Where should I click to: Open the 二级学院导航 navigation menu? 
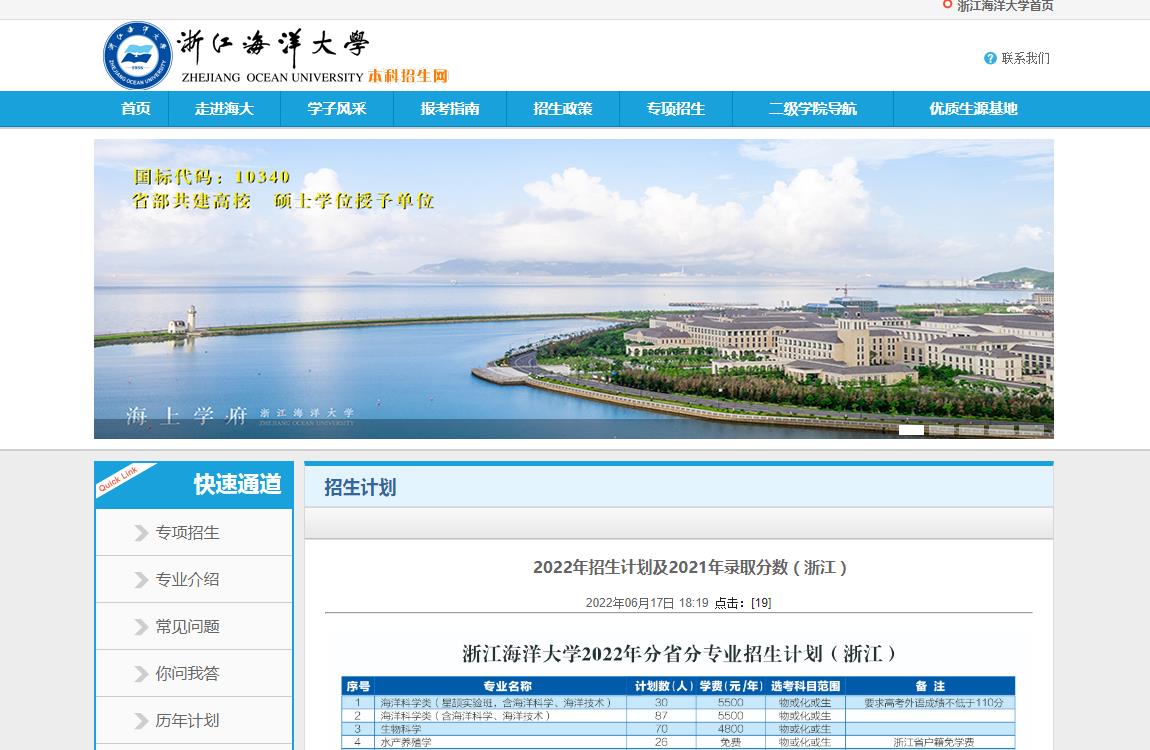(813, 109)
